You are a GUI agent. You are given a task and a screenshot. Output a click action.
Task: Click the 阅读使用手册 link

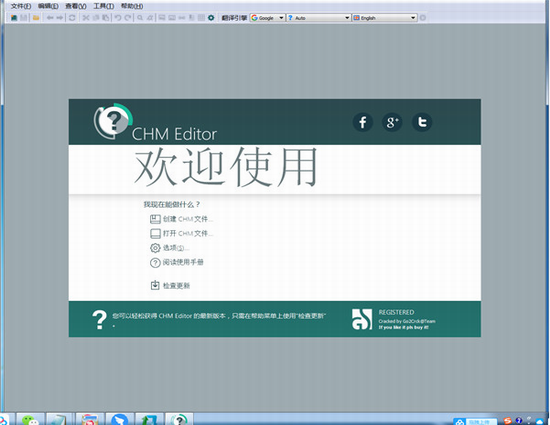coord(183,262)
